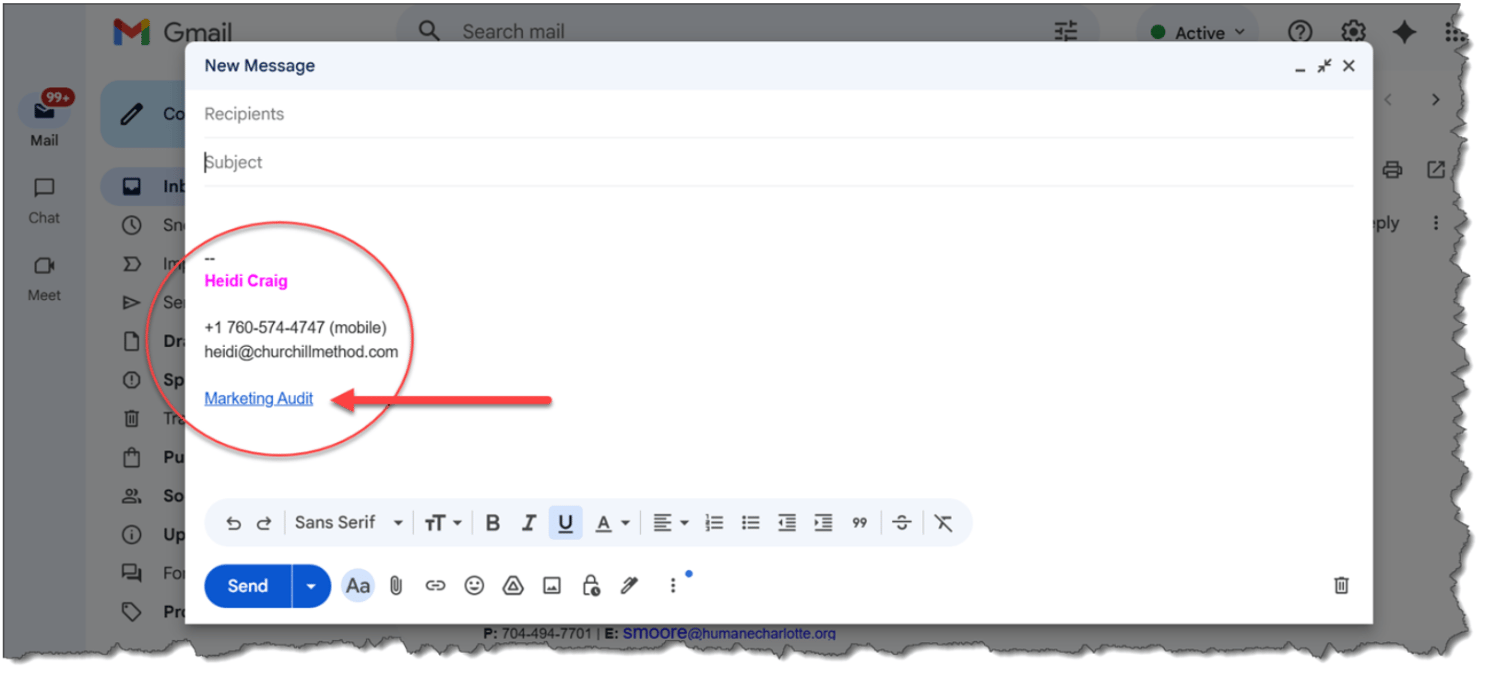Open Gmail Settings gear

1353,32
